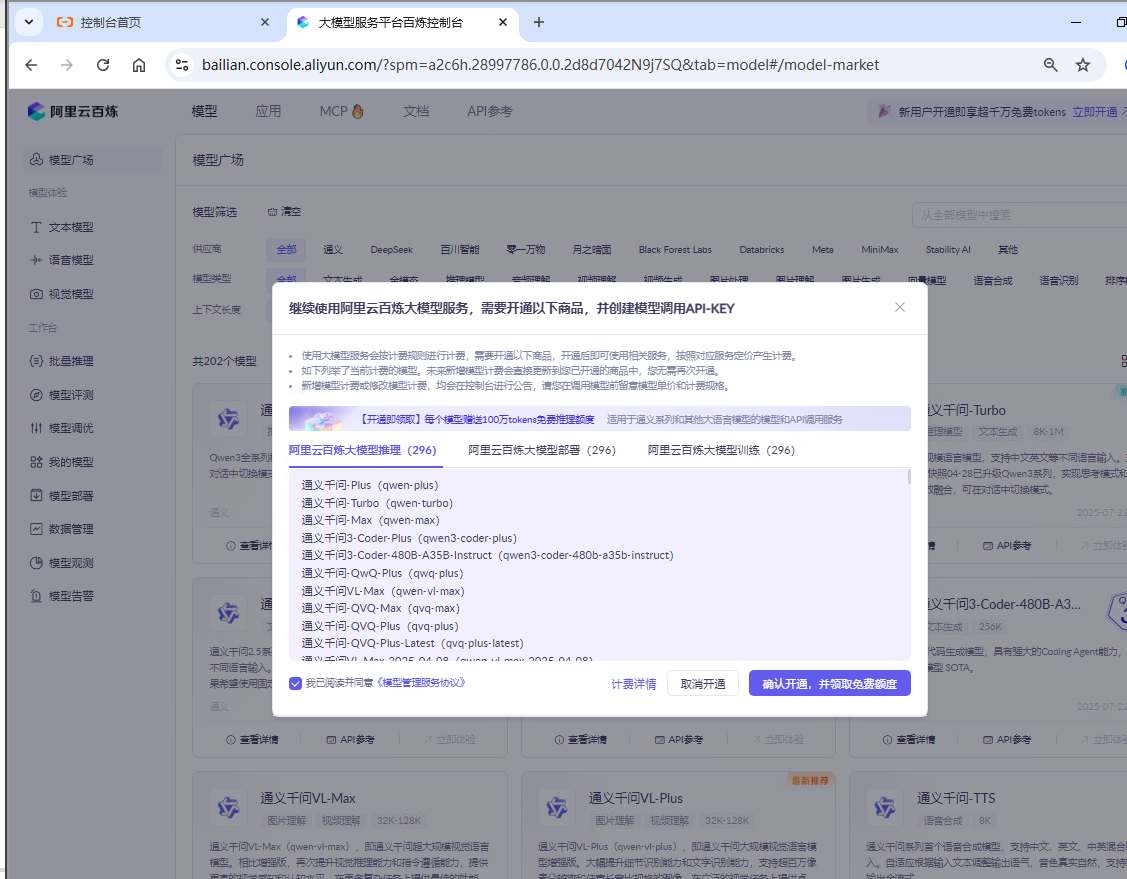This screenshot has height=879, width=1127.
Task: Click 通义千问-QVQ-Plus-Latest list row
Action: point(413,643)
